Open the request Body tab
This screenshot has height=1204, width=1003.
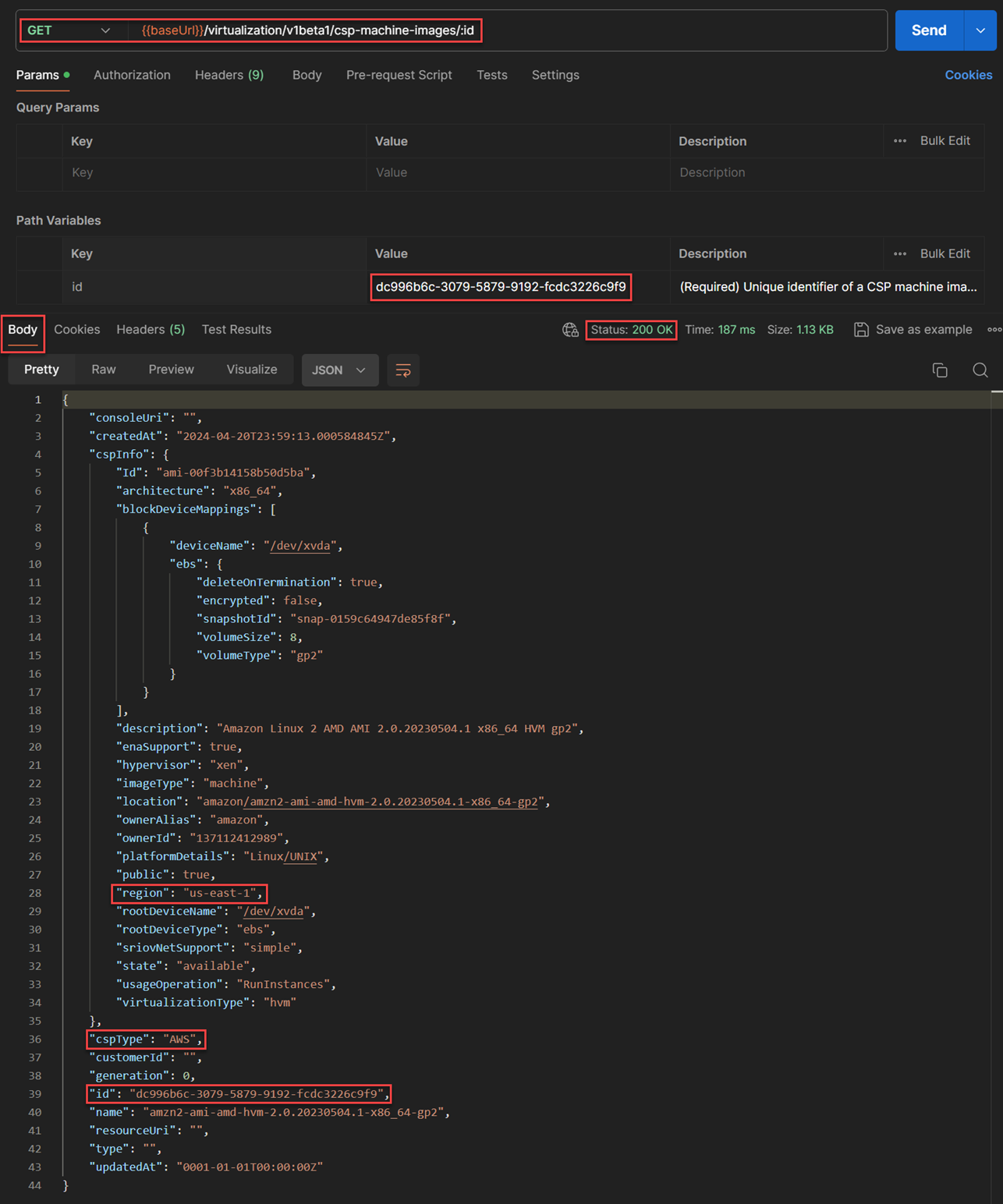pos(307,75)
